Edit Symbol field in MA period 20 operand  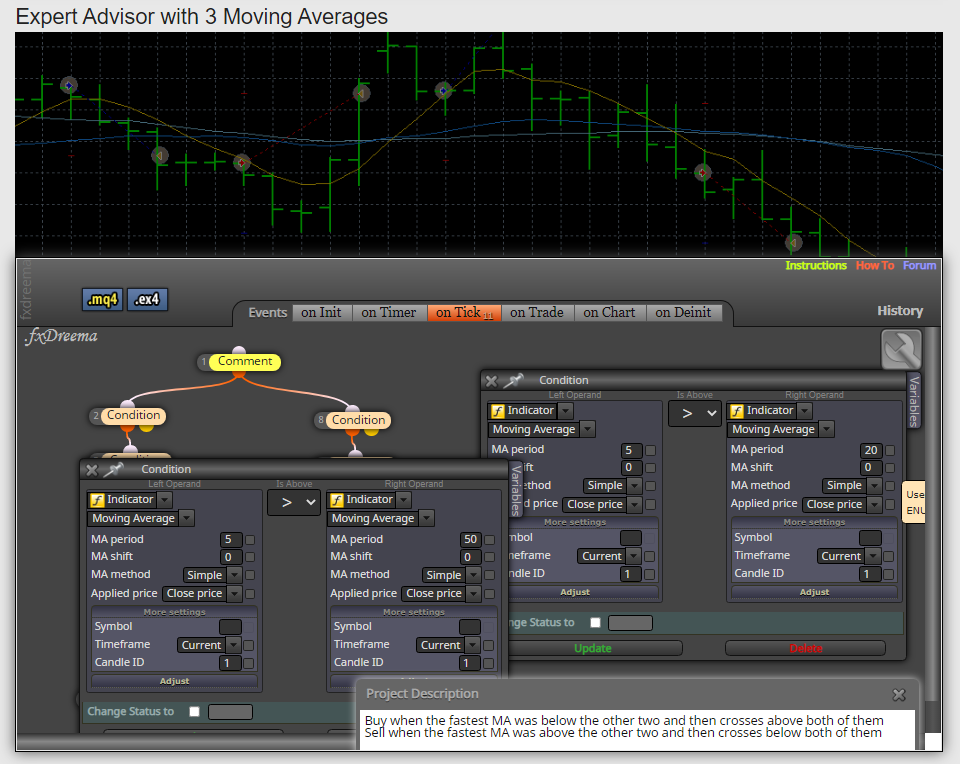coord(870,537)
